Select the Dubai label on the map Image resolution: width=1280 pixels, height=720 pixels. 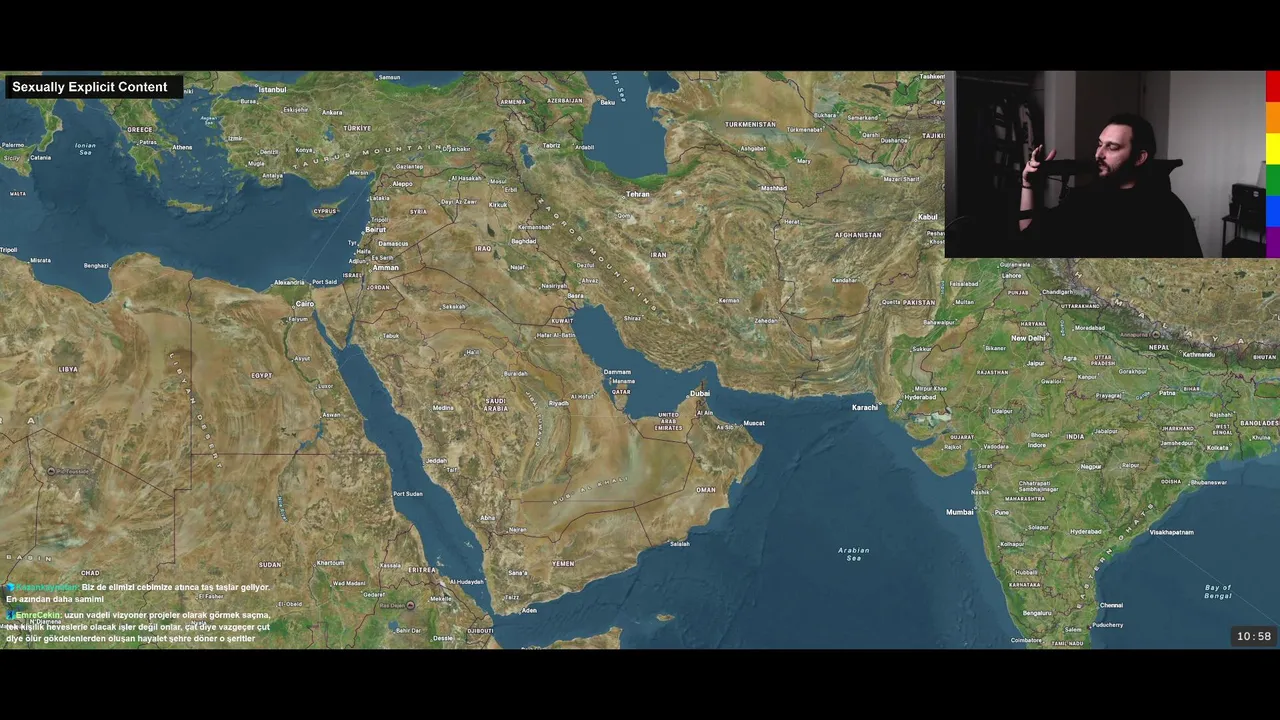tap(700, 394)
